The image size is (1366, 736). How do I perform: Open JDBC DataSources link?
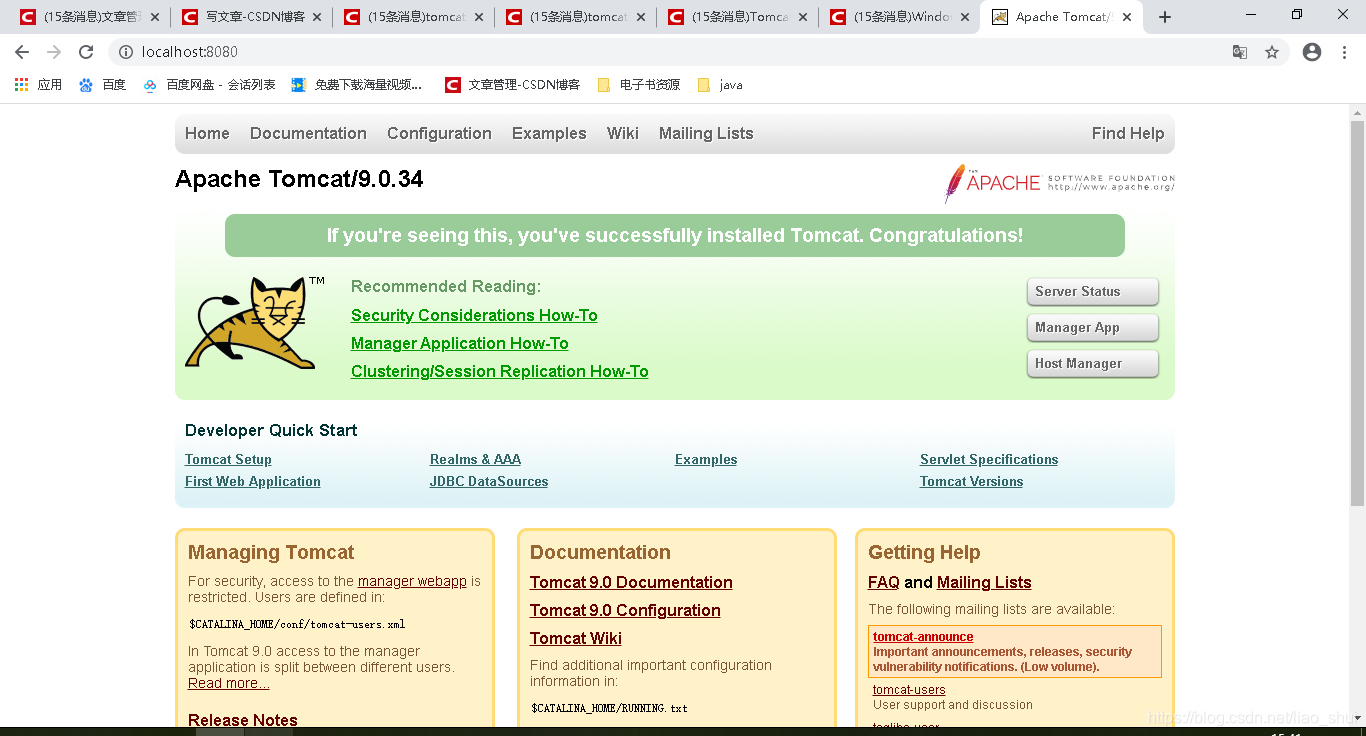point(489,482)
